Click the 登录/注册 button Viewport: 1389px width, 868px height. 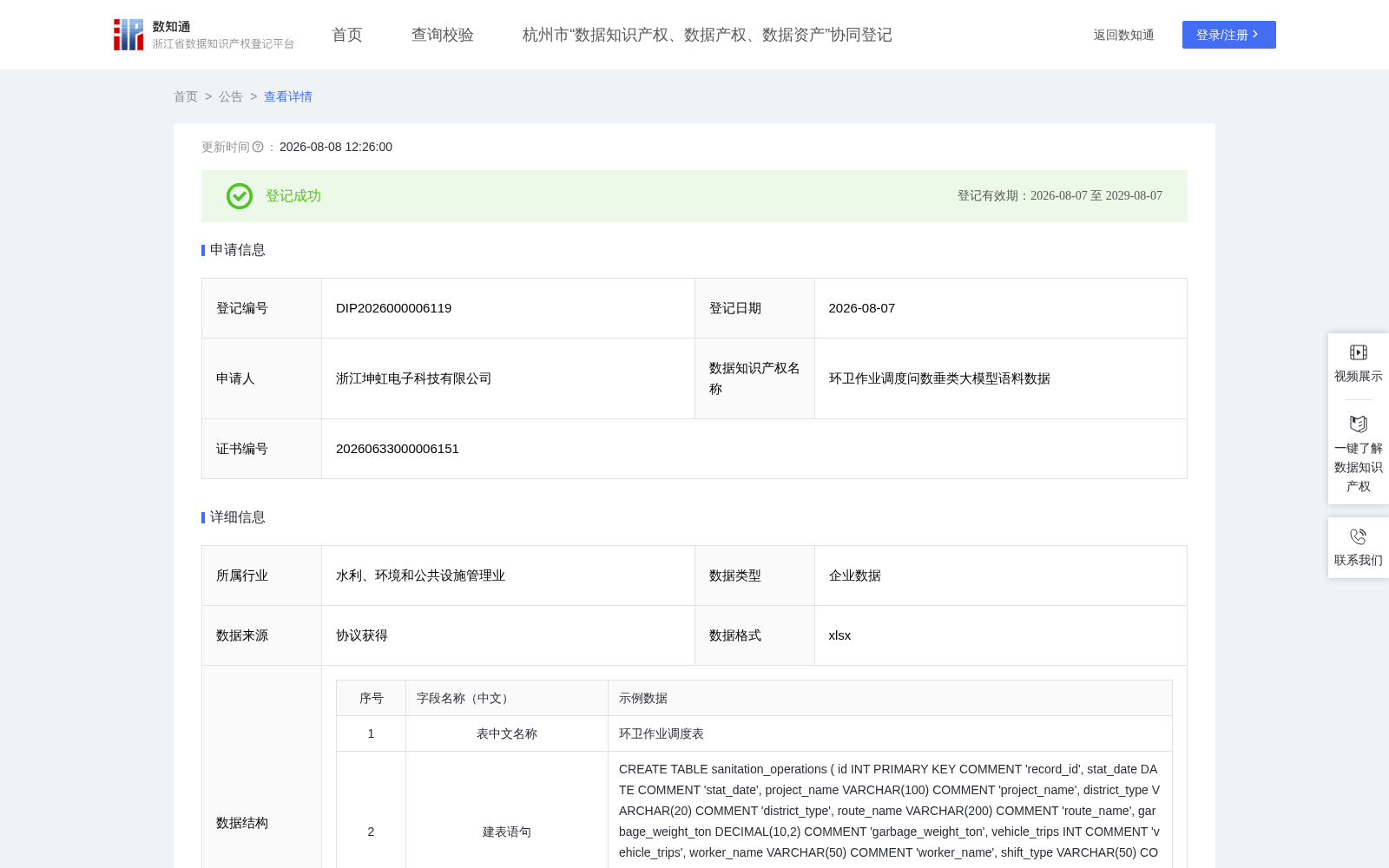pos(1229,35)
